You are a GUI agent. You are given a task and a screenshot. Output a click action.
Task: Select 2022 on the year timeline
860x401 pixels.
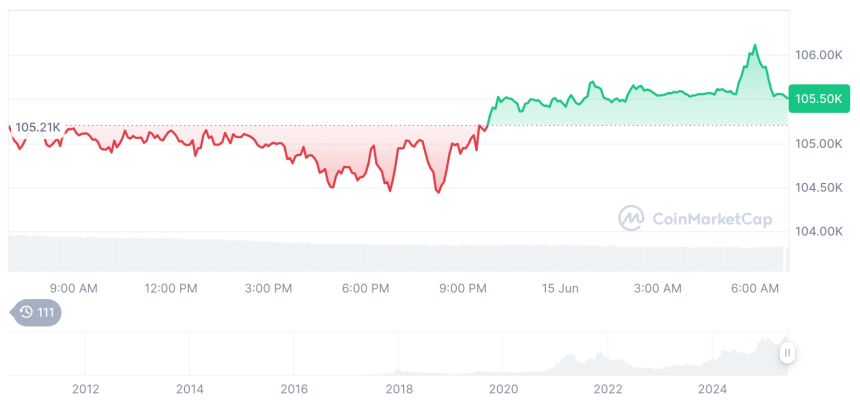pyautogui.click(x=608, y=388)
